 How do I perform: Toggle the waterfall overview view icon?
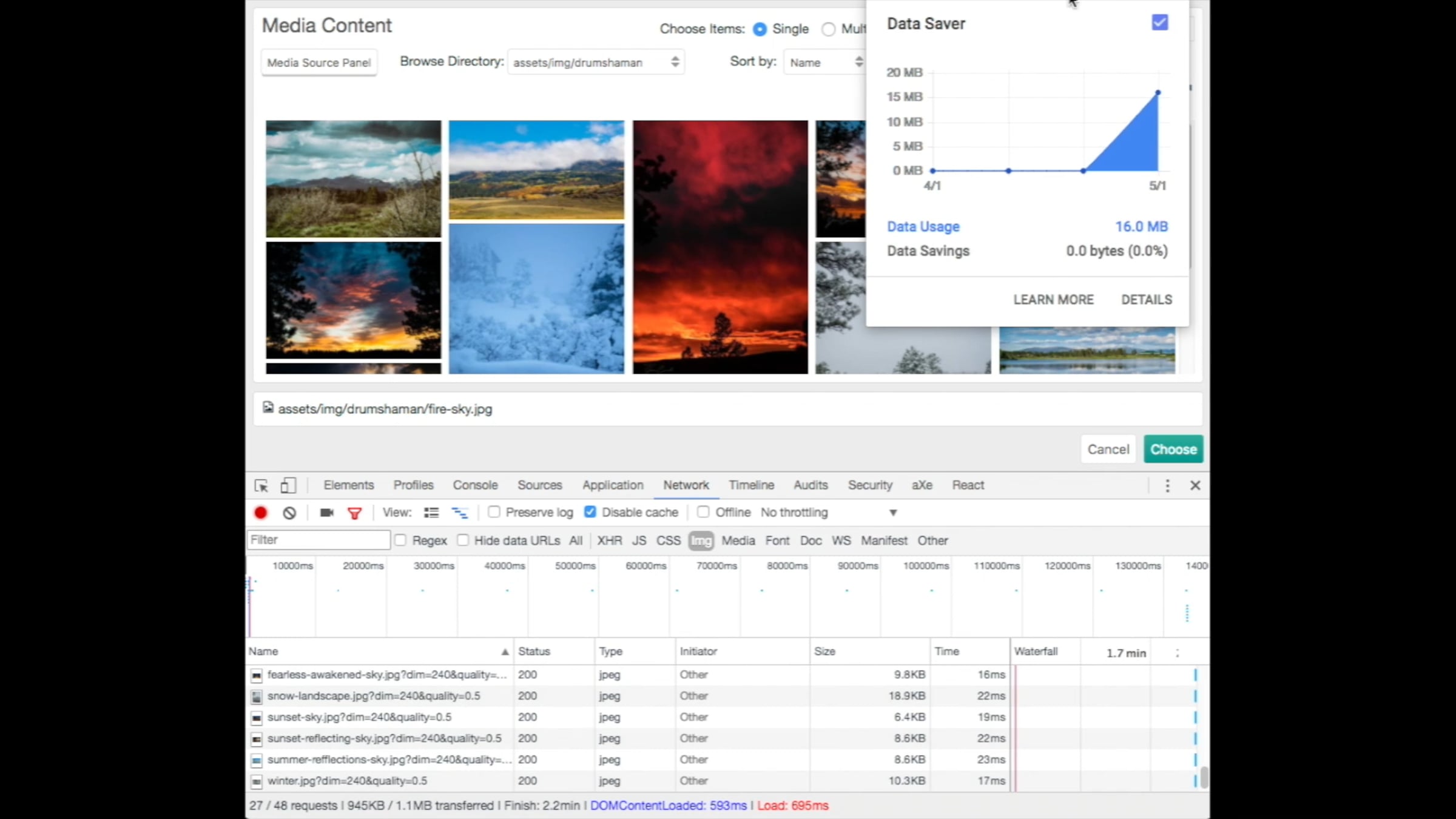(460, 513)
